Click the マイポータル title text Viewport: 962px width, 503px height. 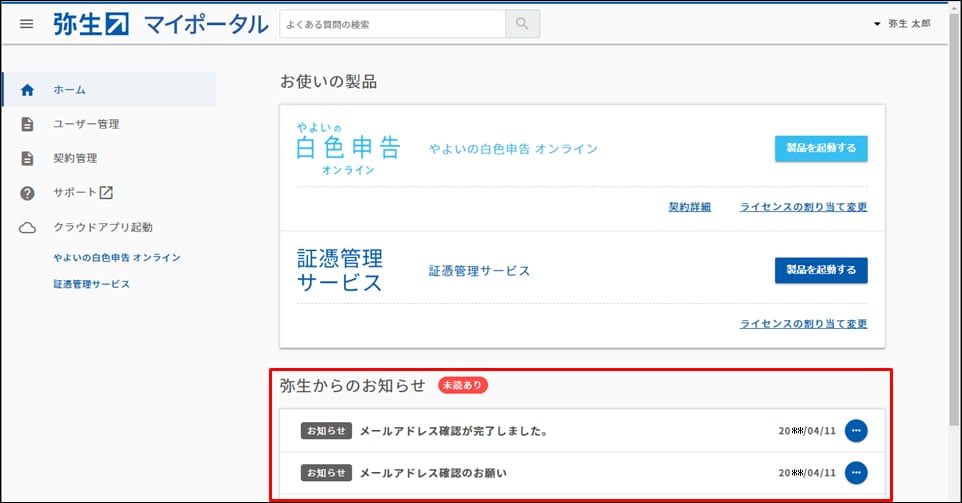click(x=206, y=25)
